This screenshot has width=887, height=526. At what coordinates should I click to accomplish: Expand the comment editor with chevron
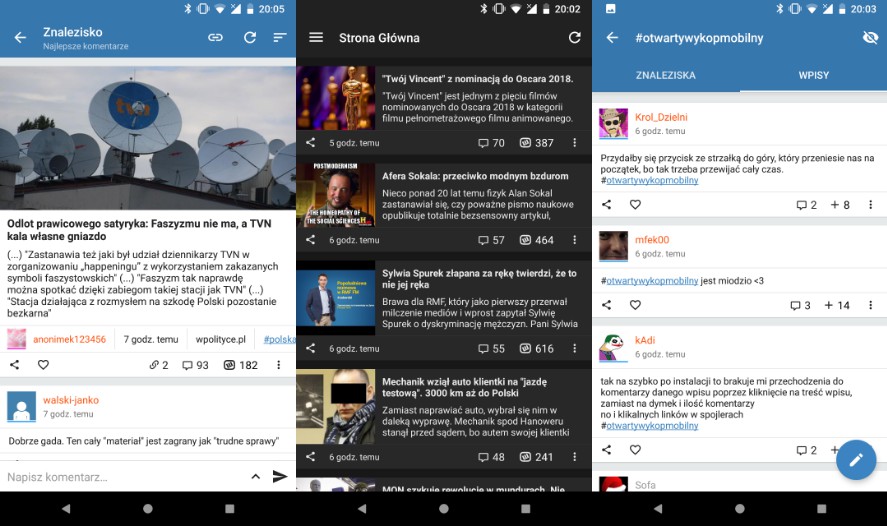(256, 477)
